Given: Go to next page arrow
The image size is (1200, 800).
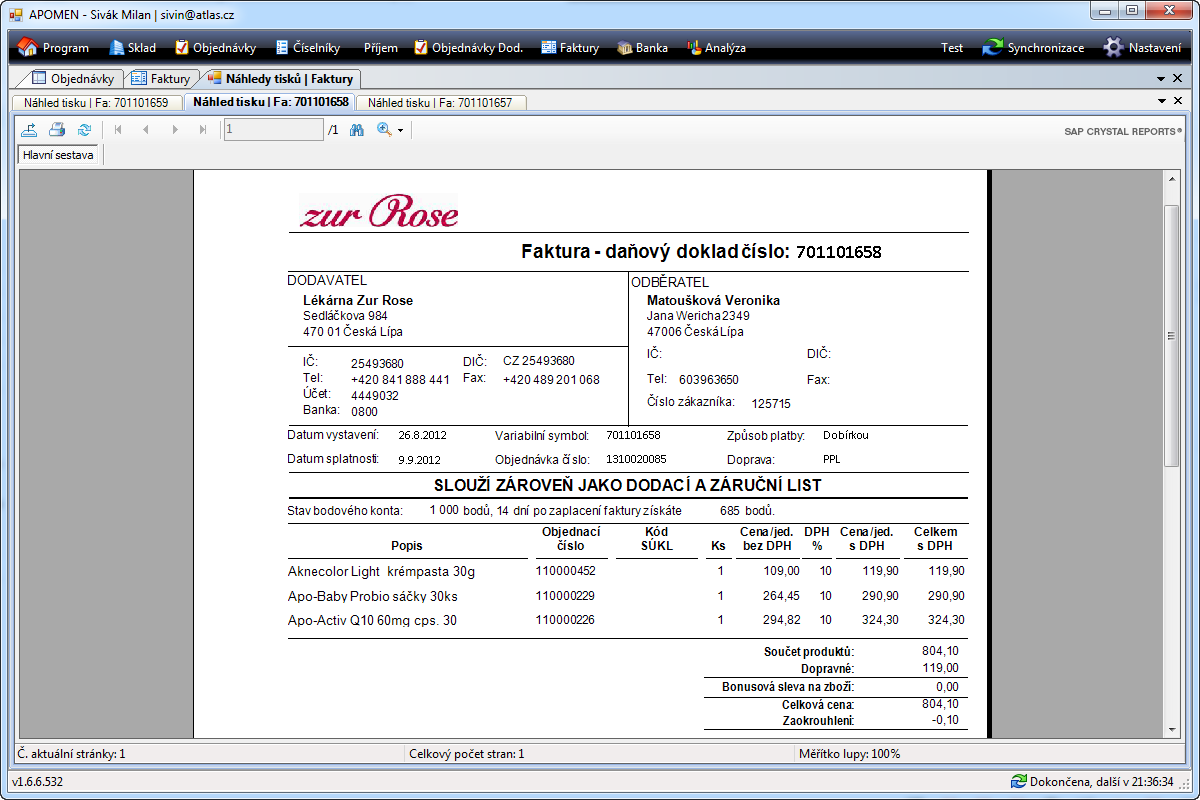Looking at the screenshot, I should (x=175, y=129).
